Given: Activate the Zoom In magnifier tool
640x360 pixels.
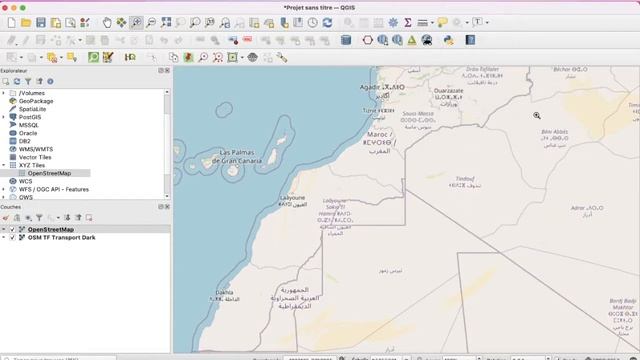Looking at the screenshot, I should [136, 22].
